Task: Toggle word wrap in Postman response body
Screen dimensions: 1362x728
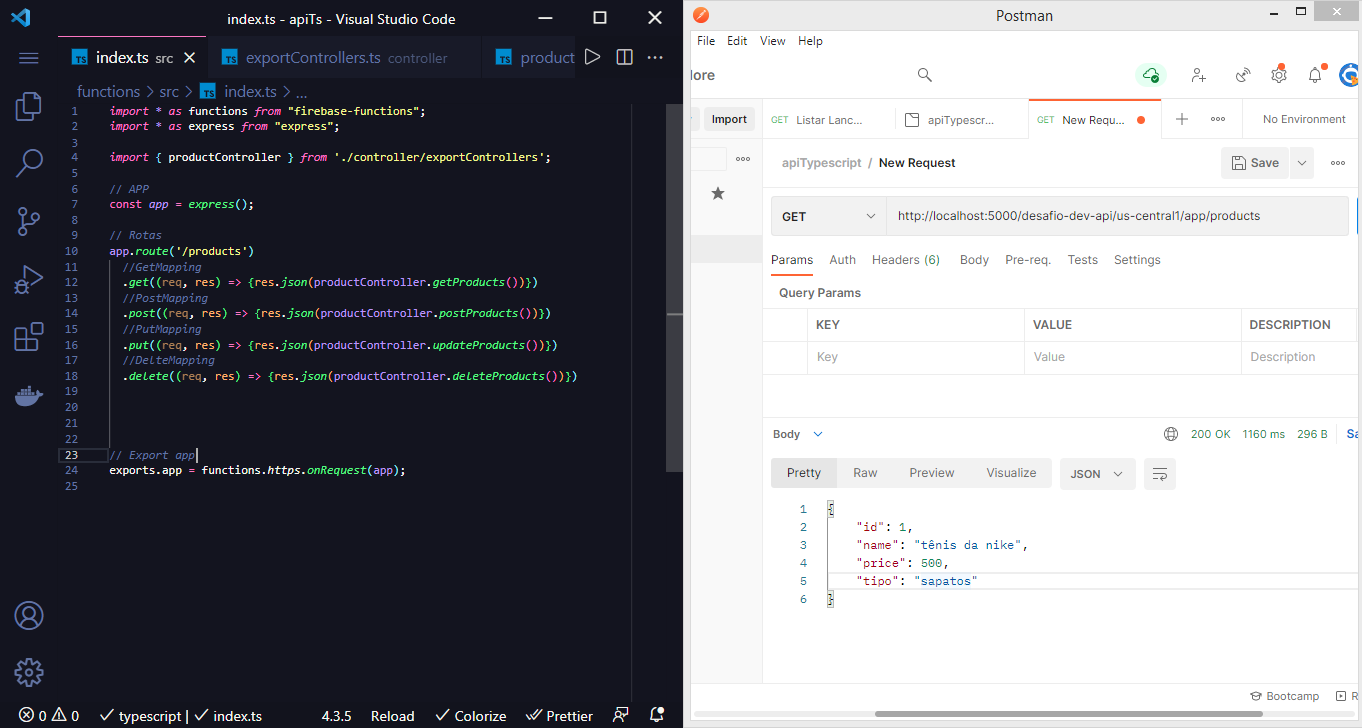Action: [1160, 473]
